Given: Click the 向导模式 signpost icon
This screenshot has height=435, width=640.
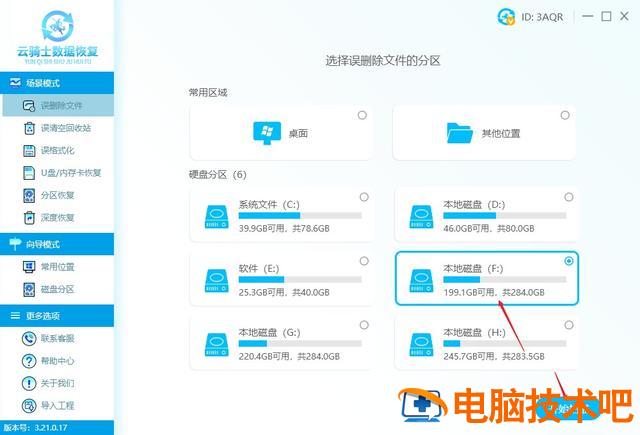Looking at the screenshot, I should point(15,244).
